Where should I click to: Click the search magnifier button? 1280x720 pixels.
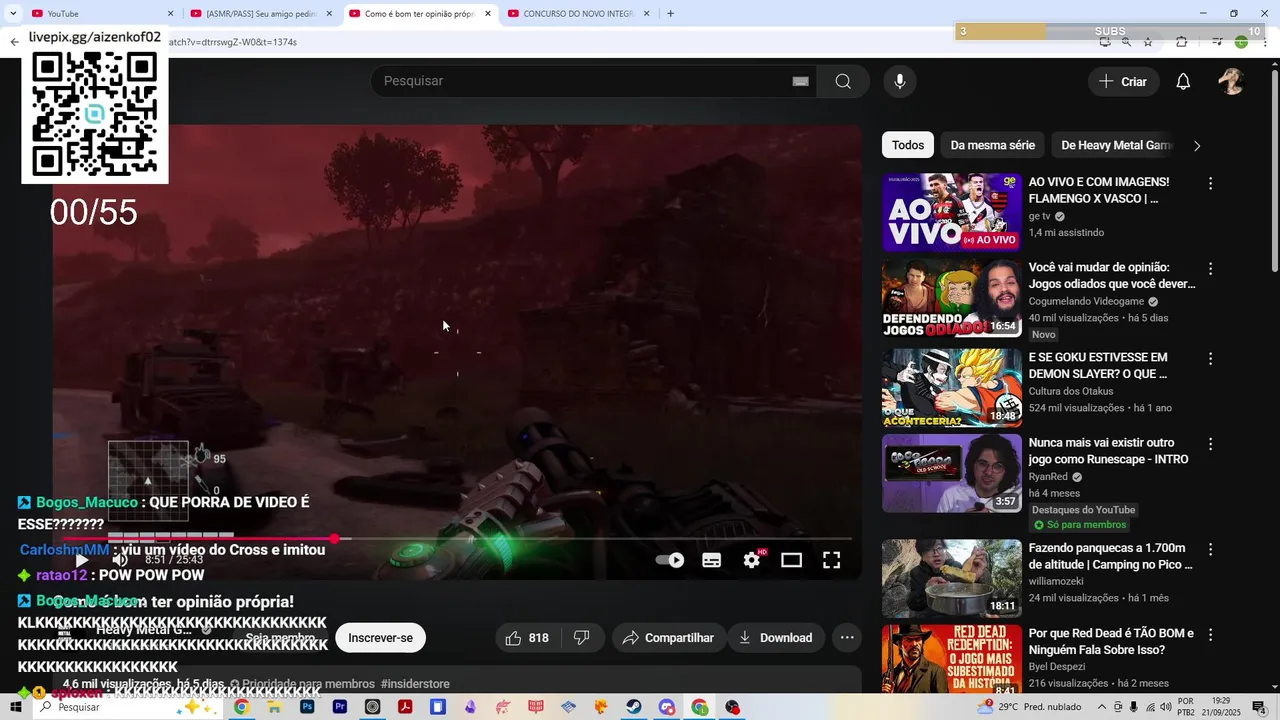843,81
